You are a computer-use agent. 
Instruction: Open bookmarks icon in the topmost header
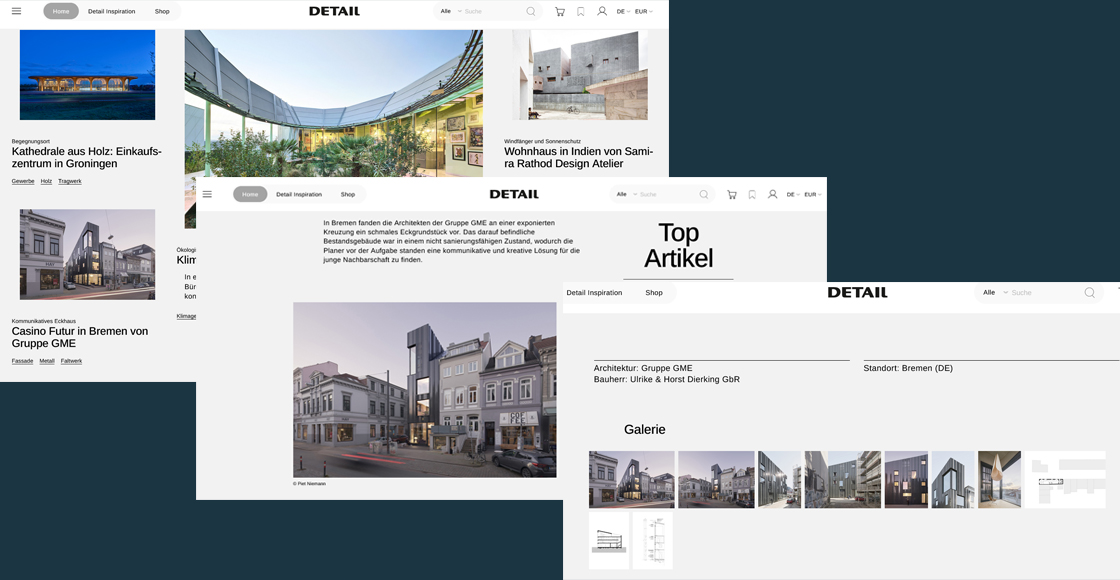coord(581,11)
